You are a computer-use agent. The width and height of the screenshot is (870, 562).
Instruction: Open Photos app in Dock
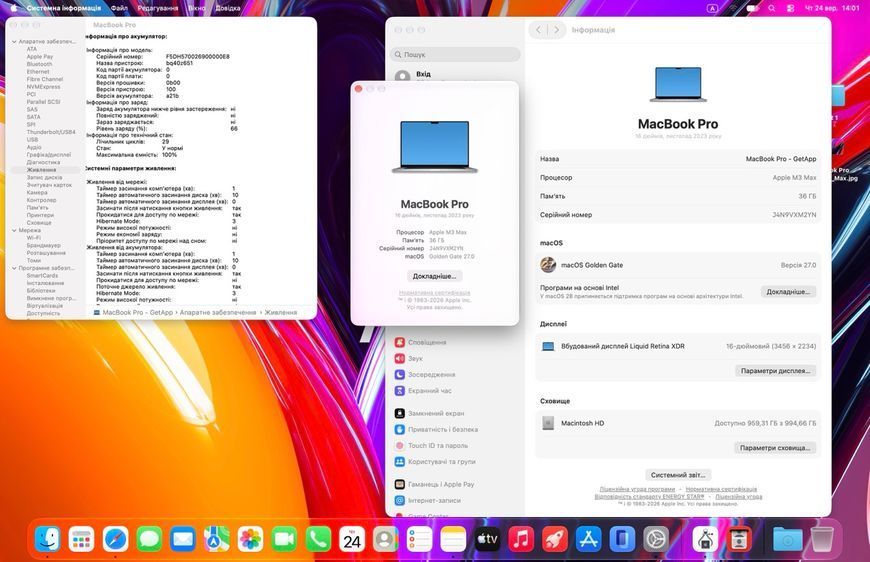tap(251, 539)
